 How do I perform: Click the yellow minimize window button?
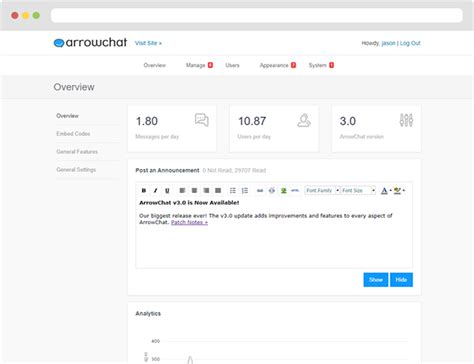(x=26, y=15)
